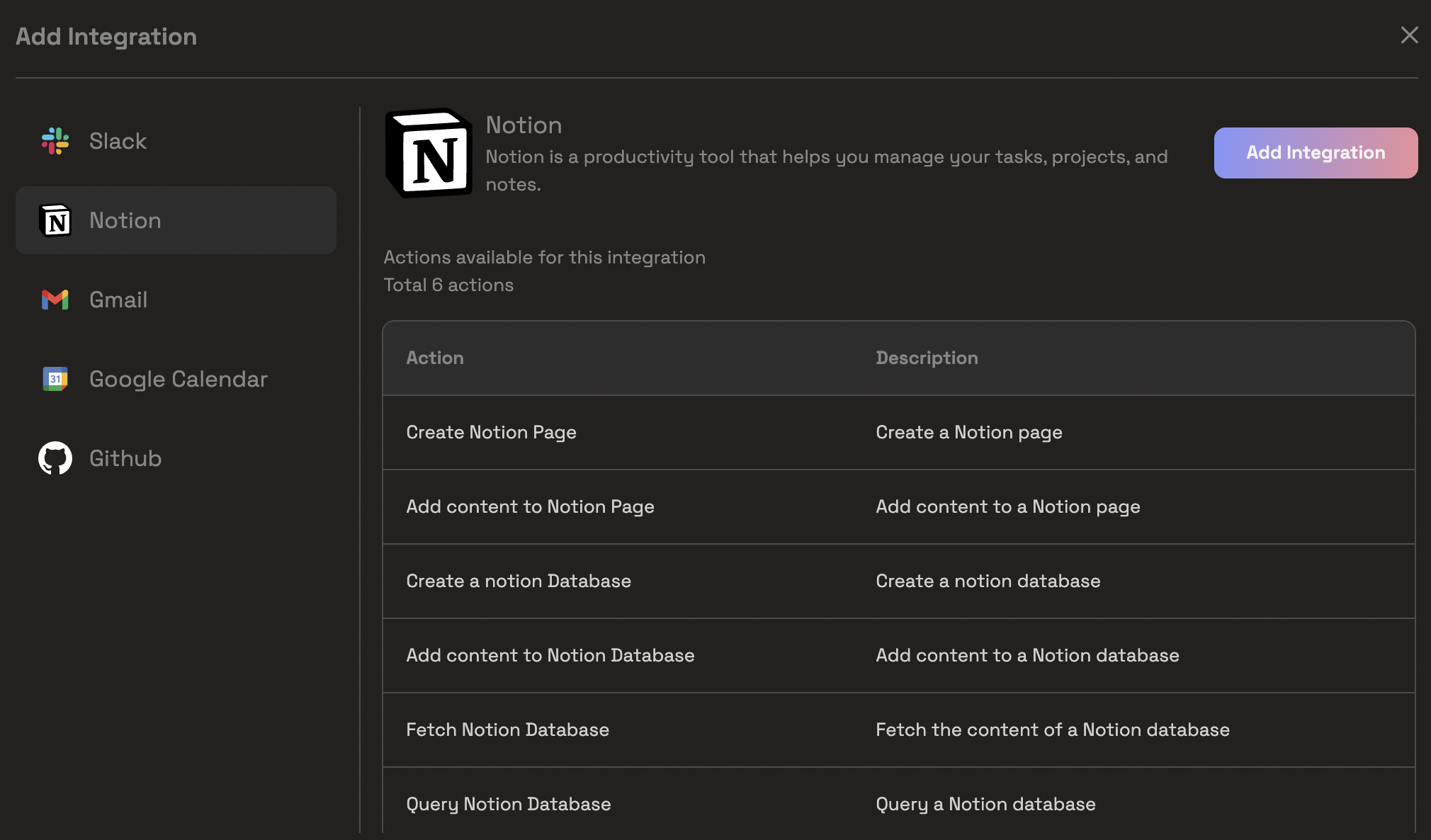The width and height of the screenshot is (1431, 840).
Task: Select the Notion integration entry
Action: 176,220
